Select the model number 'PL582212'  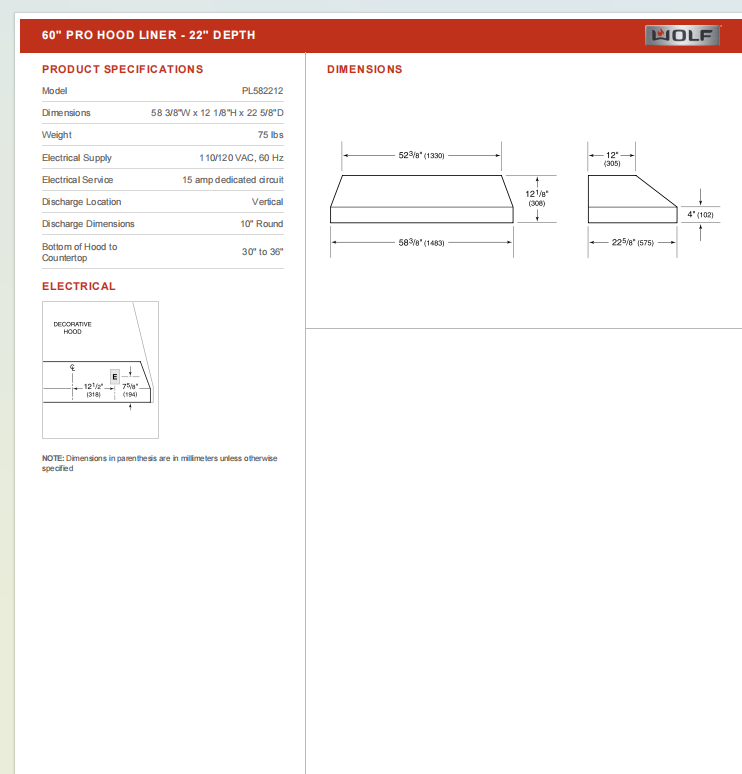(262, 91)
